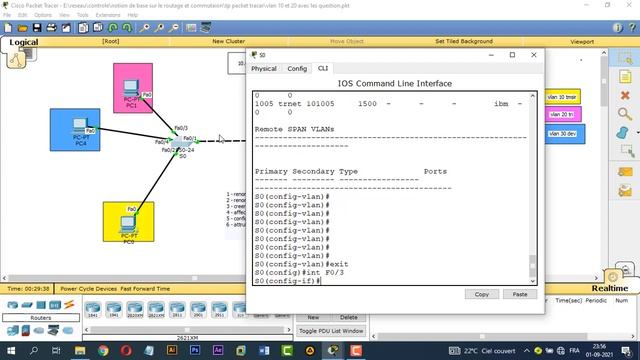The width and height of the screenshot is (640, 360).
Task: Select the Inspect magnifier tool
Action: (625, 114)
